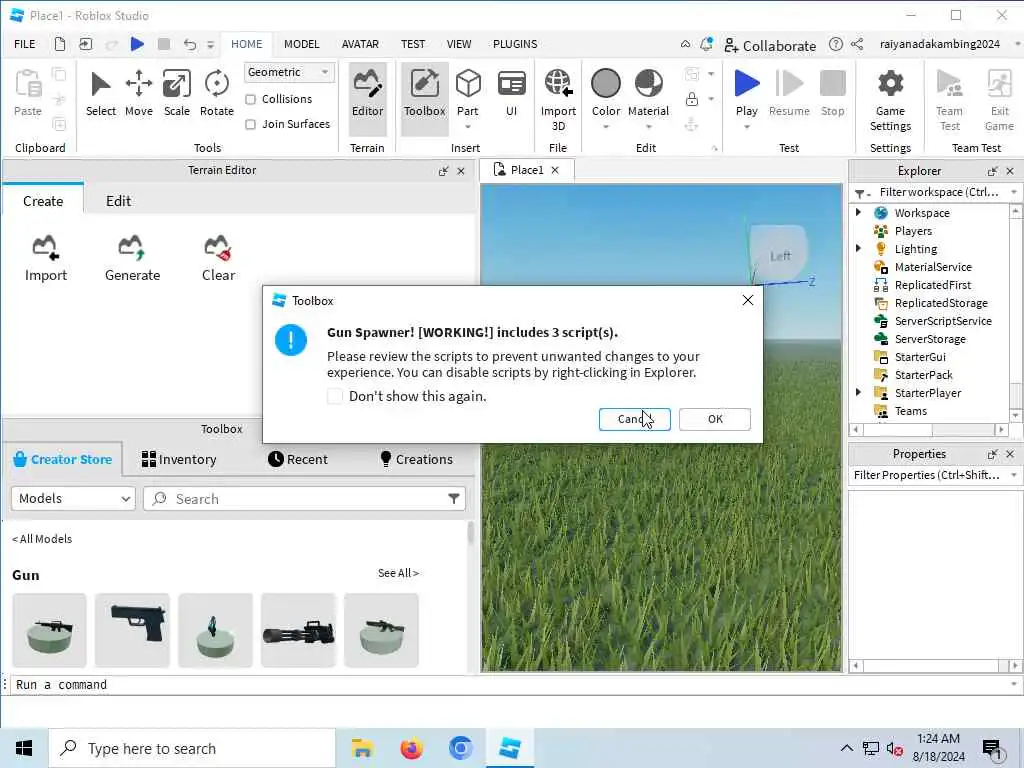Click OK in the Toolbox dialog
This screenshot has width=1024, height=768.
(715, 419)
